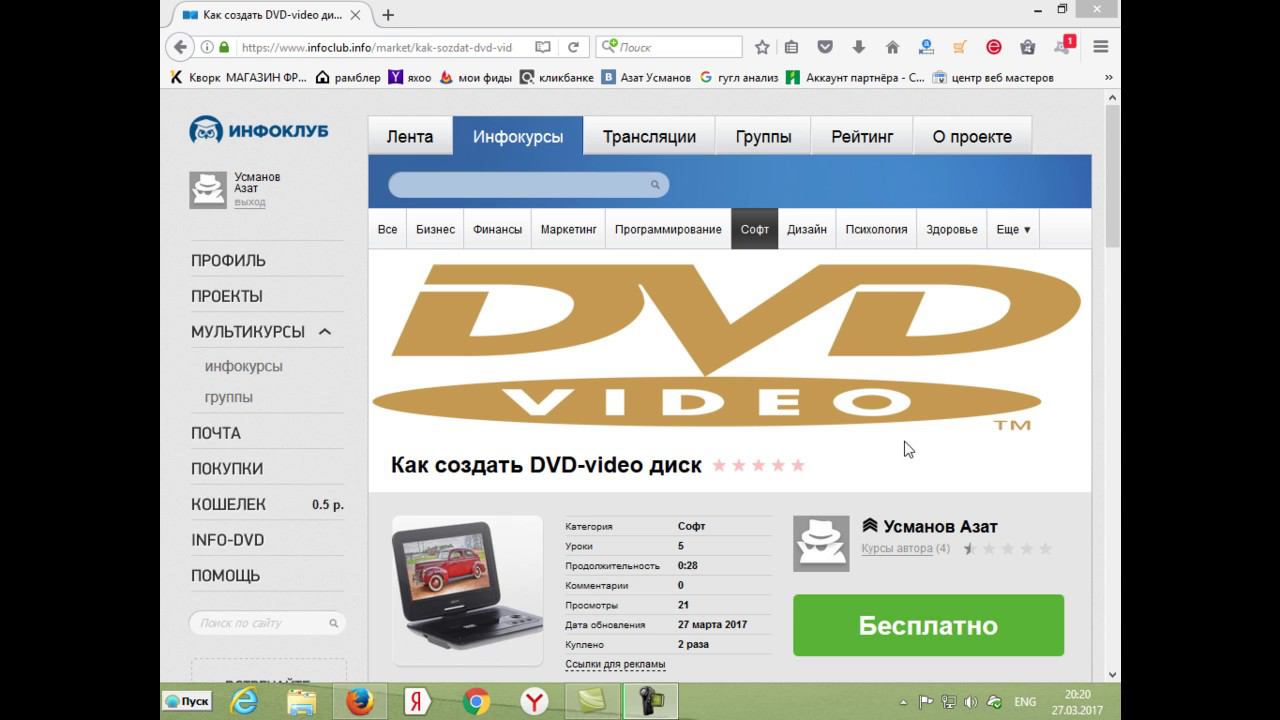This screenshot has height=720, width=1280.
Task: Select the Бизнес category
Action: [x=435, y=229]
